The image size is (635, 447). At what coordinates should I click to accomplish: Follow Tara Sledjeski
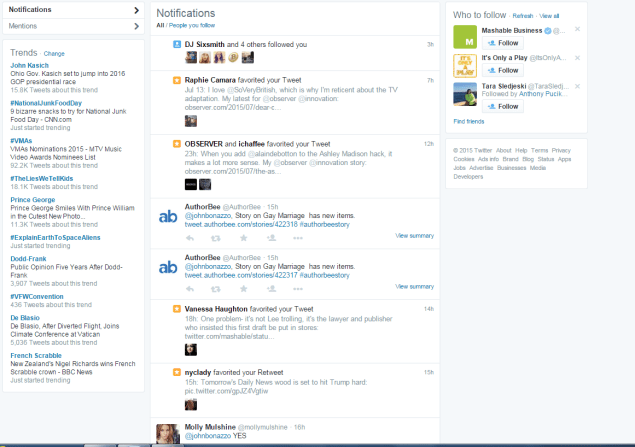point(503,106)
